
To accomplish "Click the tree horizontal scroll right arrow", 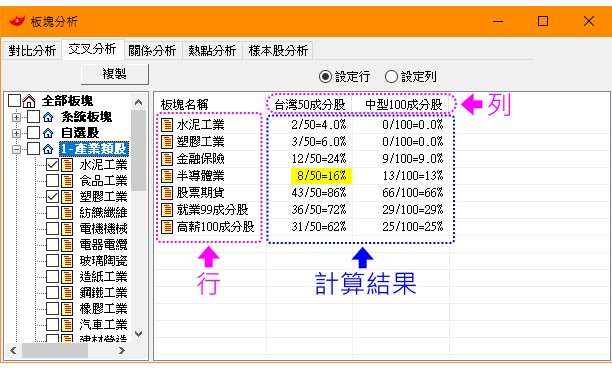I will pyautogui.click(x=122, y=351).
